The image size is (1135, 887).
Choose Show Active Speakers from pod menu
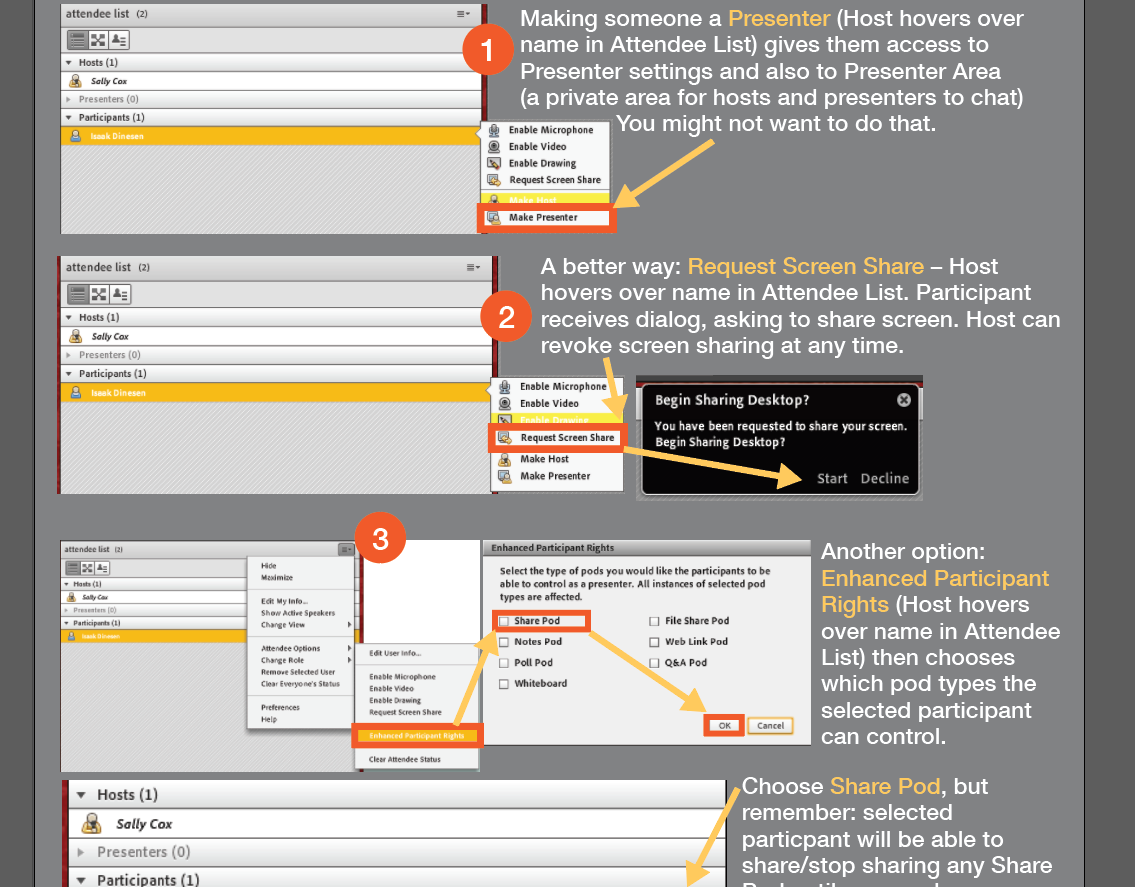coord(298,613)
